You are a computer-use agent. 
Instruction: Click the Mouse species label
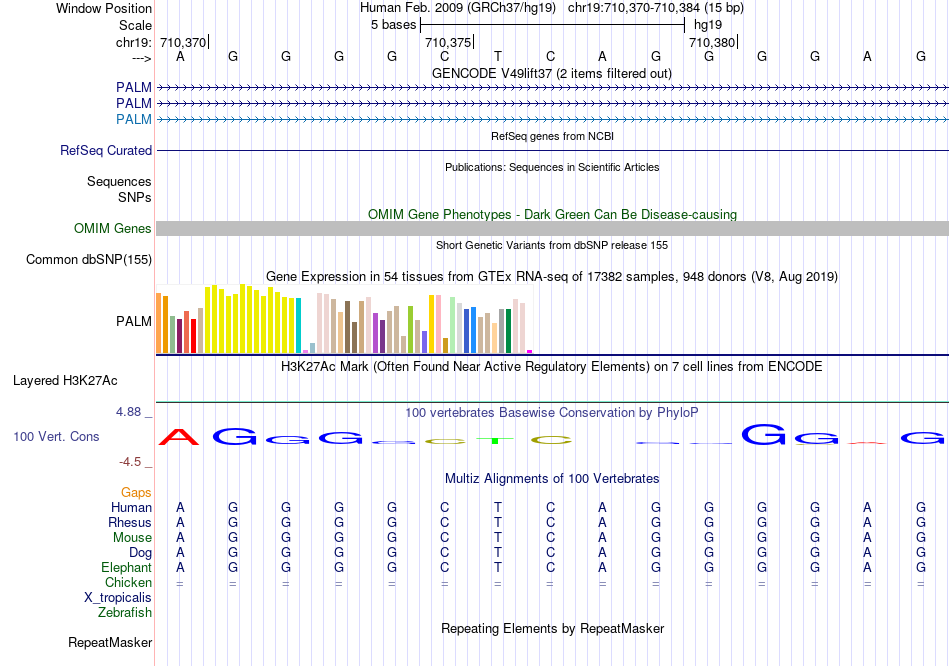pyautogui.click(x=132, y=538)
